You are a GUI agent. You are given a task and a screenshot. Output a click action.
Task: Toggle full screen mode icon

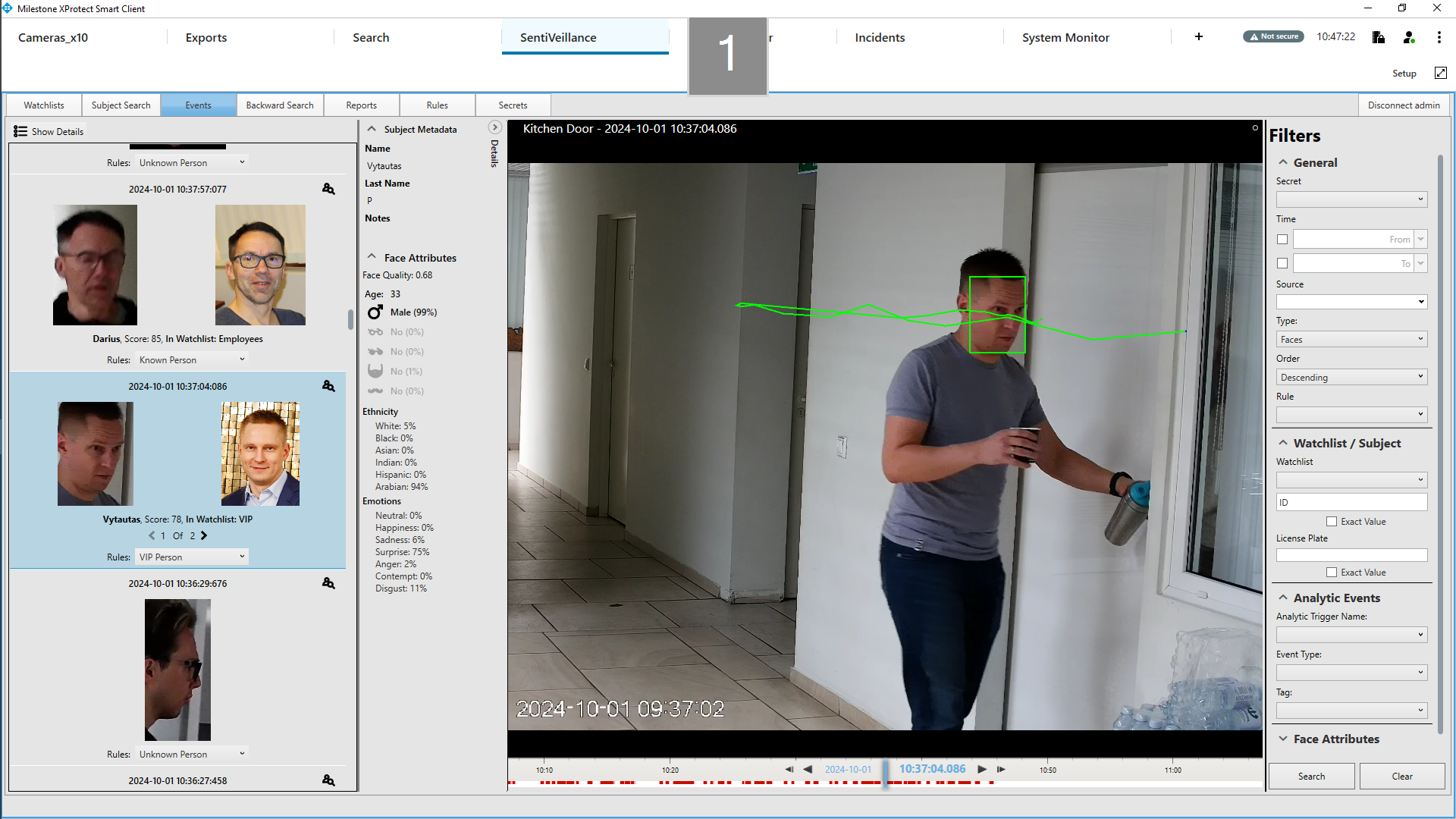(1441, 73)
